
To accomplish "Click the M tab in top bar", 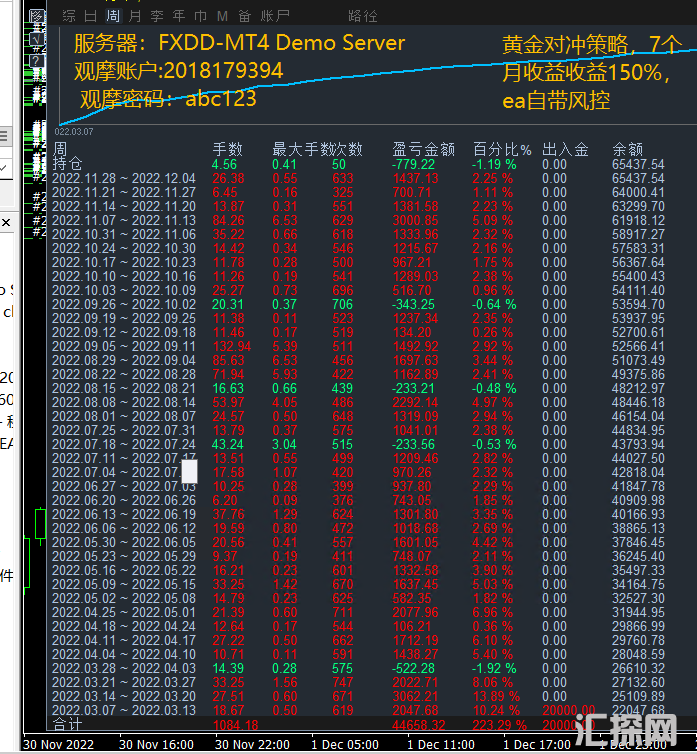I will [x=221, y=16].
